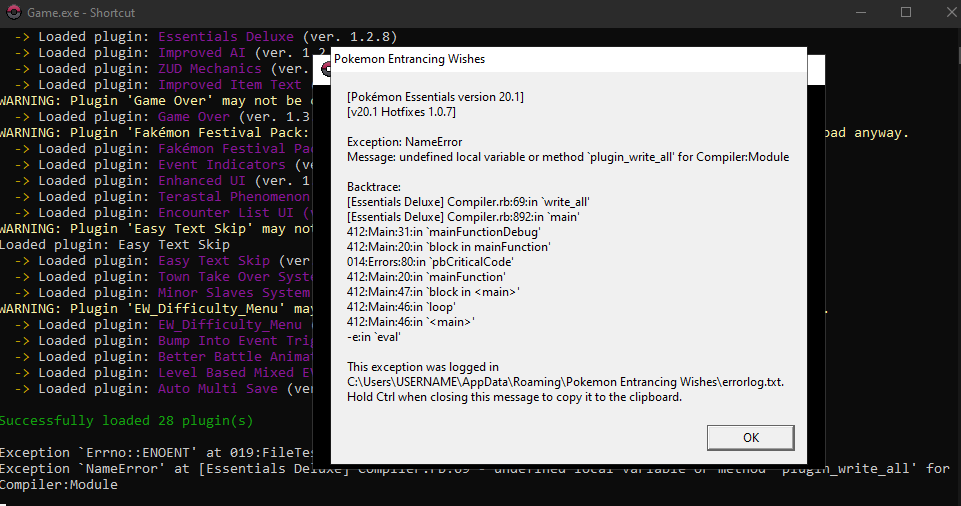The image size is (961, 506).
Task: Click the console vertical scrollbar thumb
Action: (x=958, y=56)
